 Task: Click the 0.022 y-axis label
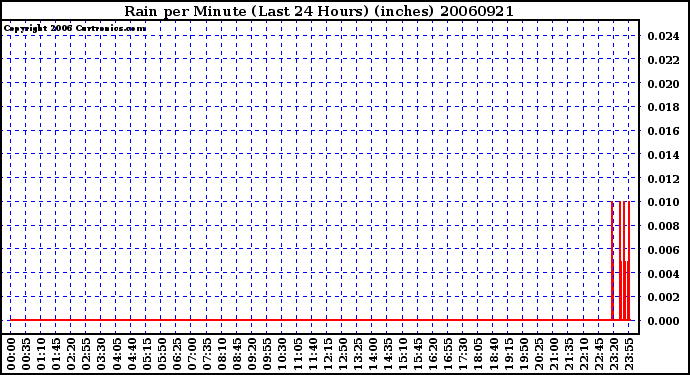pos(663,59)
